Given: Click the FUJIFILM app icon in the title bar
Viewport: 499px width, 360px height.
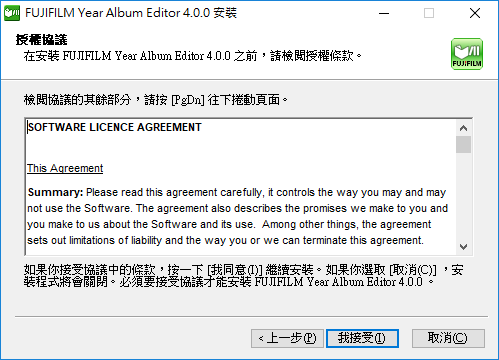Looking at the screenshot, I should click(x=12, y=13).
